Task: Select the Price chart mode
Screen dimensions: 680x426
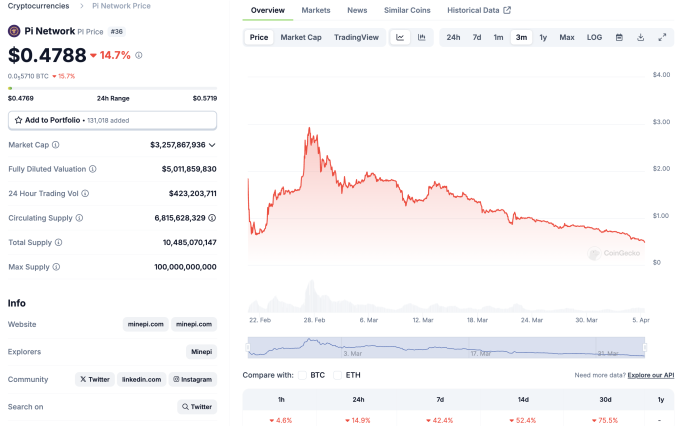Action: 259,37
